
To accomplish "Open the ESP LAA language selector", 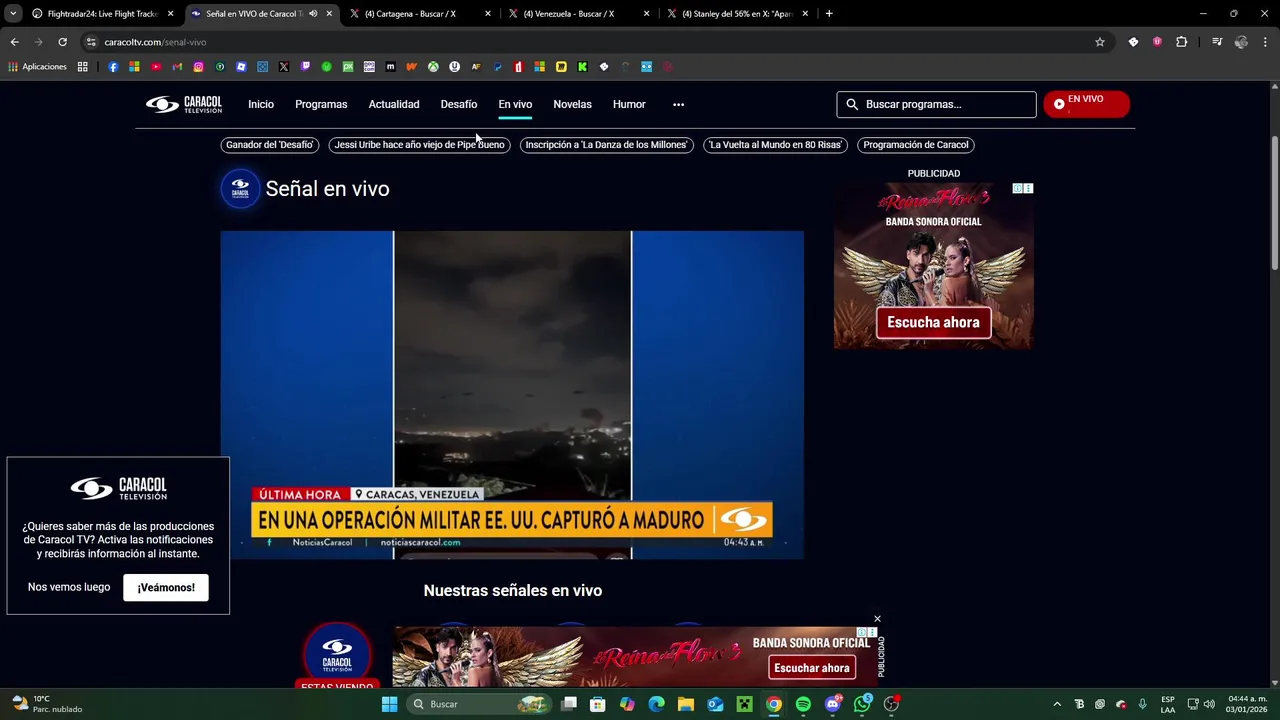I will [x=1168, y=704].
